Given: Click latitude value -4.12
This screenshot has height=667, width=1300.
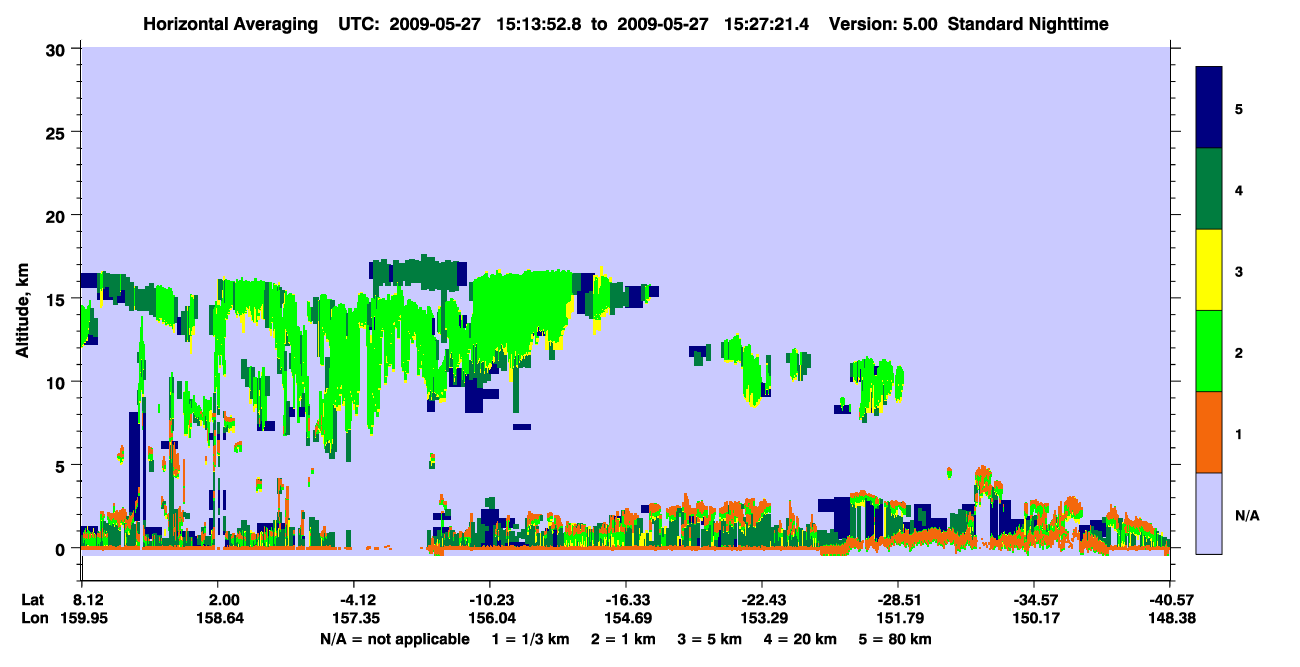Looking at the screenshot, I should [x=354, y=600].
